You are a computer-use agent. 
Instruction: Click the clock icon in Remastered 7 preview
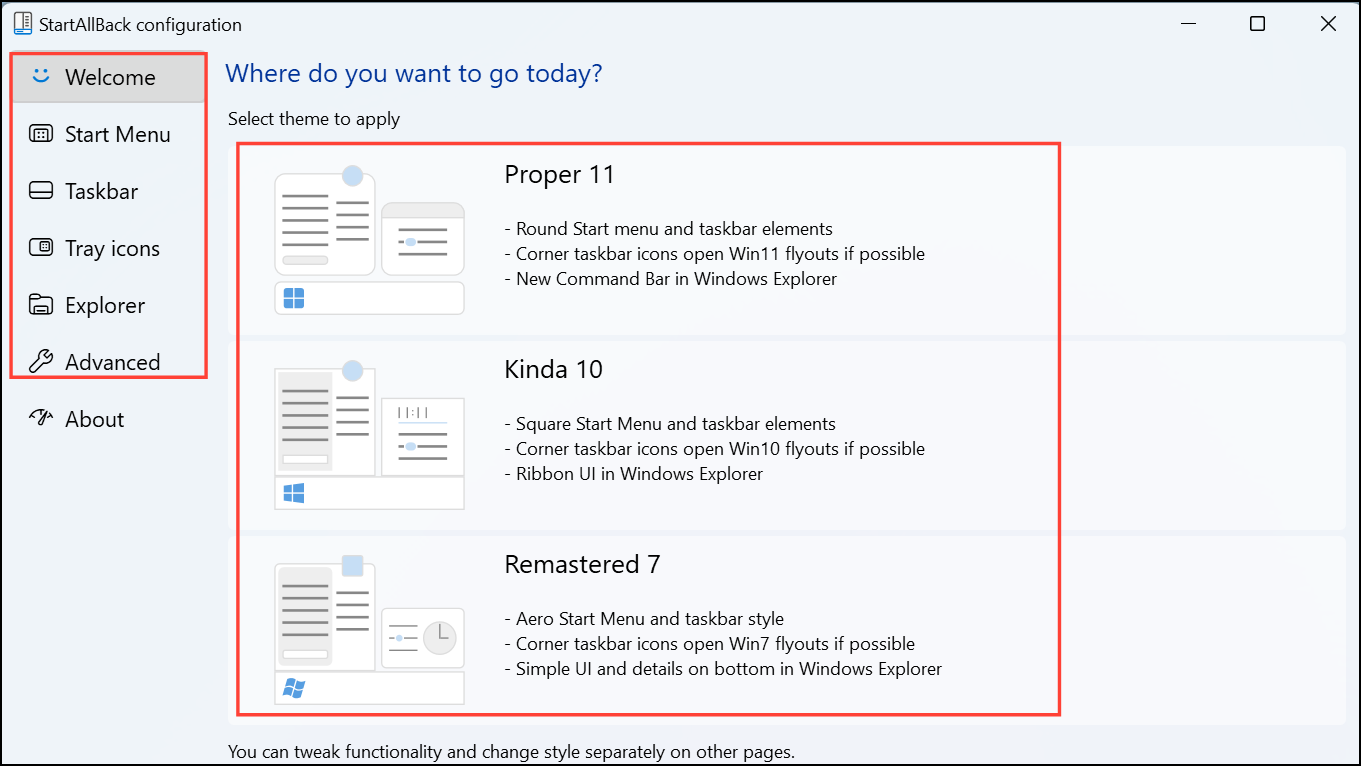pos(439,638)
